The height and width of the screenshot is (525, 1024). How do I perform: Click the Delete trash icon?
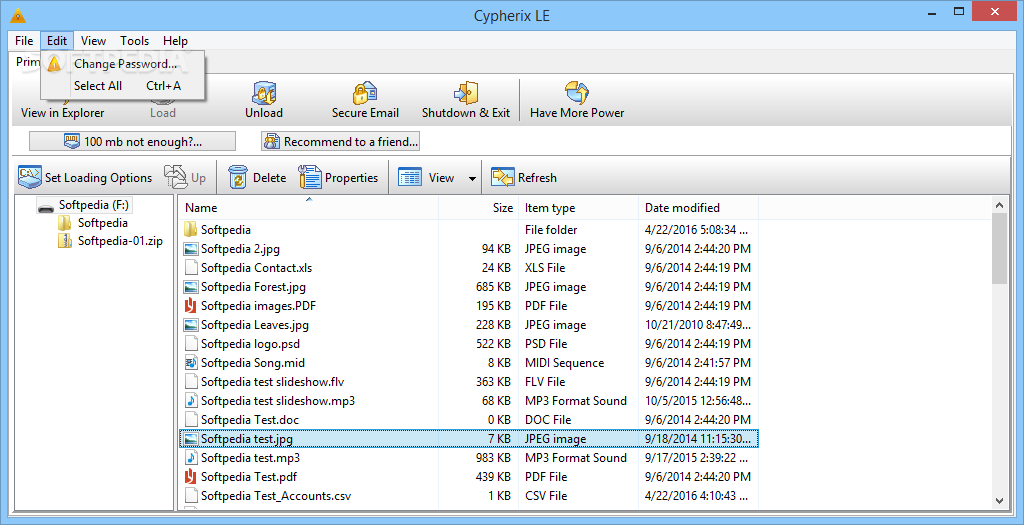click(x=238, y=177)
